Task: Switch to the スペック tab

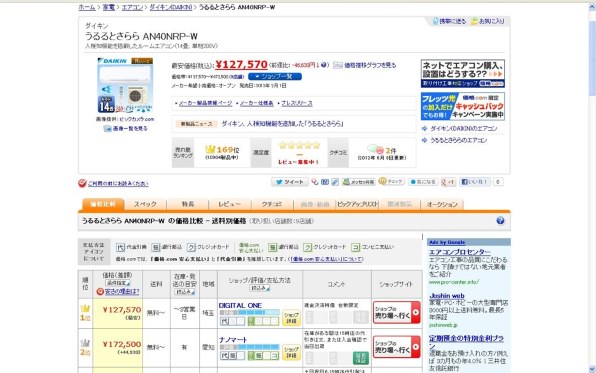Action: [x=145, y=205]
